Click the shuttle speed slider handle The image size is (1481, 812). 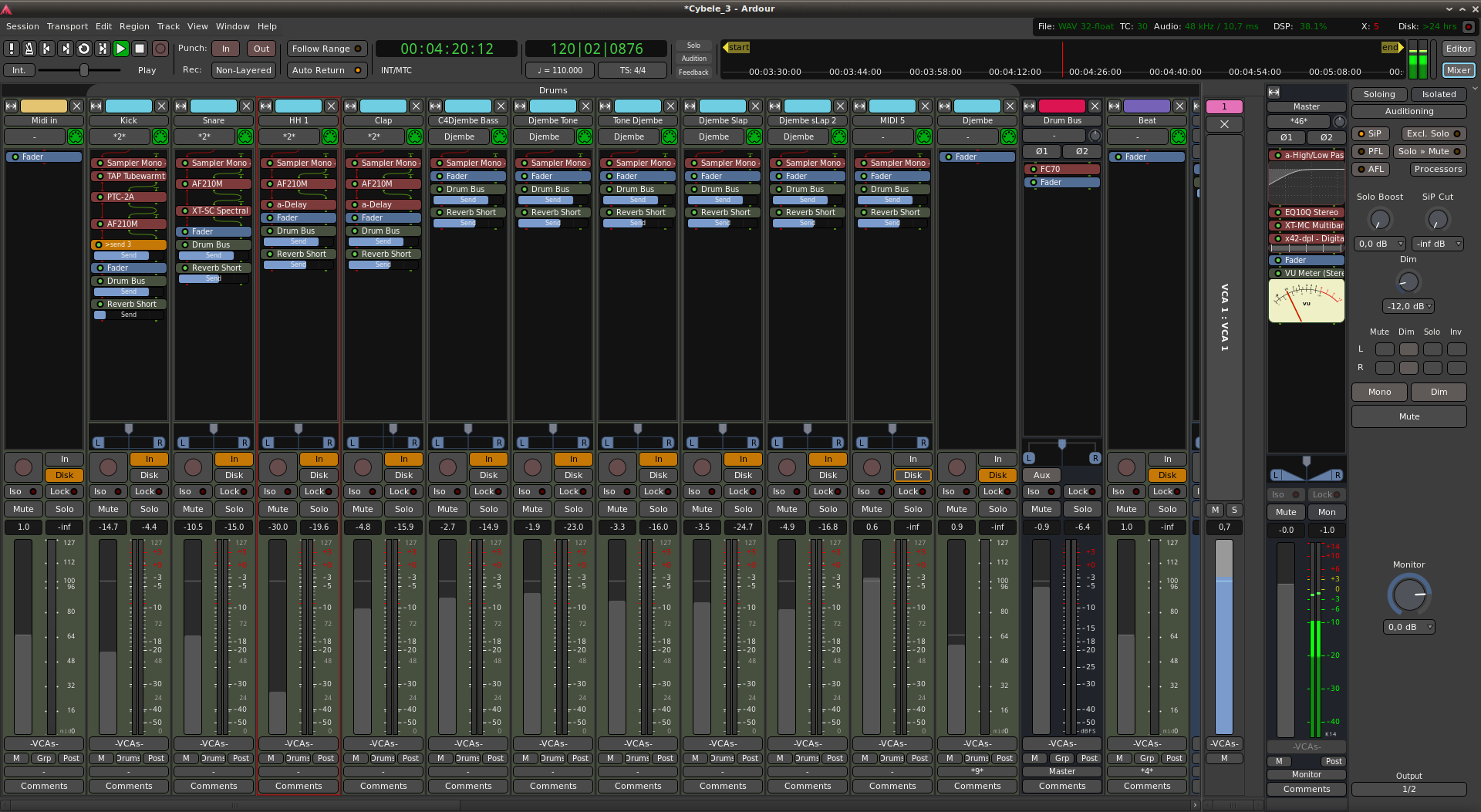click(x=84, y=70)
